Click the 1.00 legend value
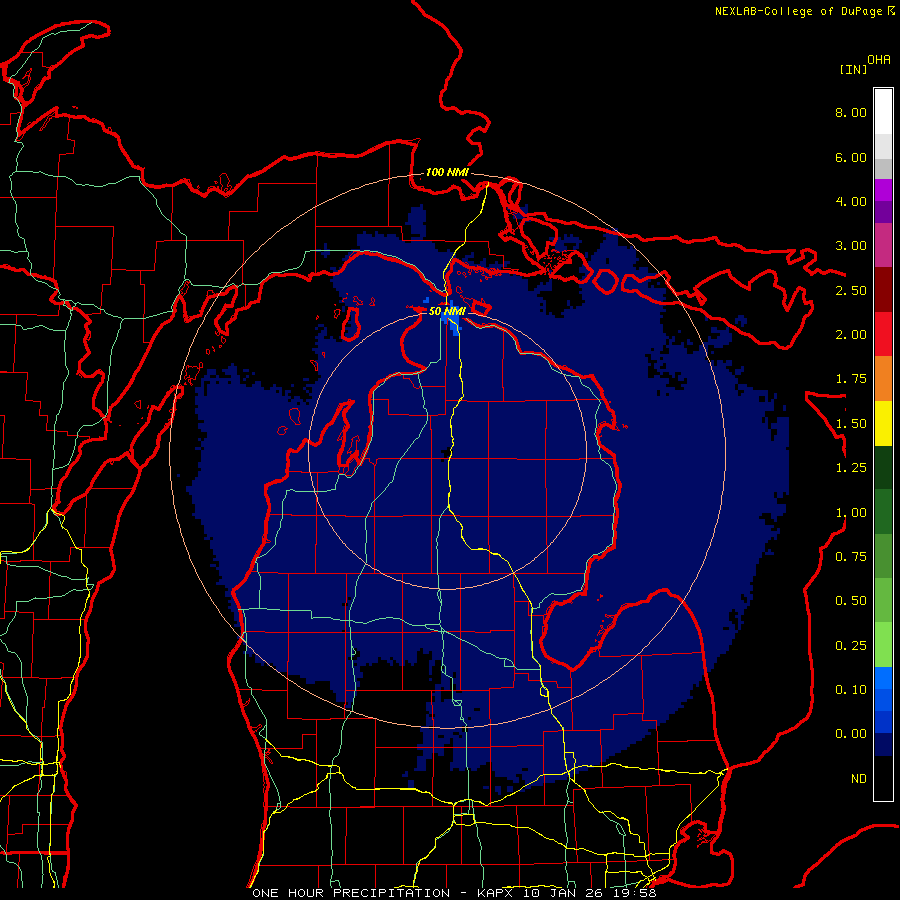This screenshot has height=900, width=900. pos(851,513)
